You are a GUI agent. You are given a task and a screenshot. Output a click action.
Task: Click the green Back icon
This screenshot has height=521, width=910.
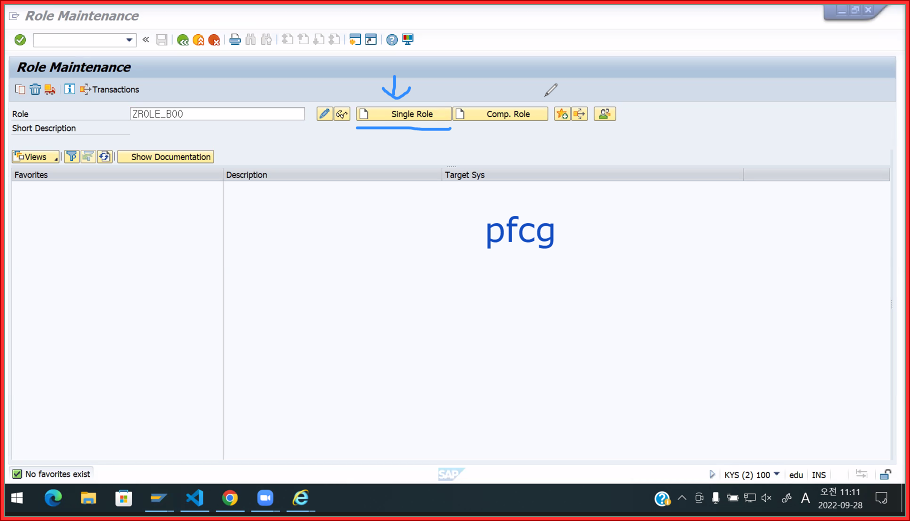[x=183, y=39]
